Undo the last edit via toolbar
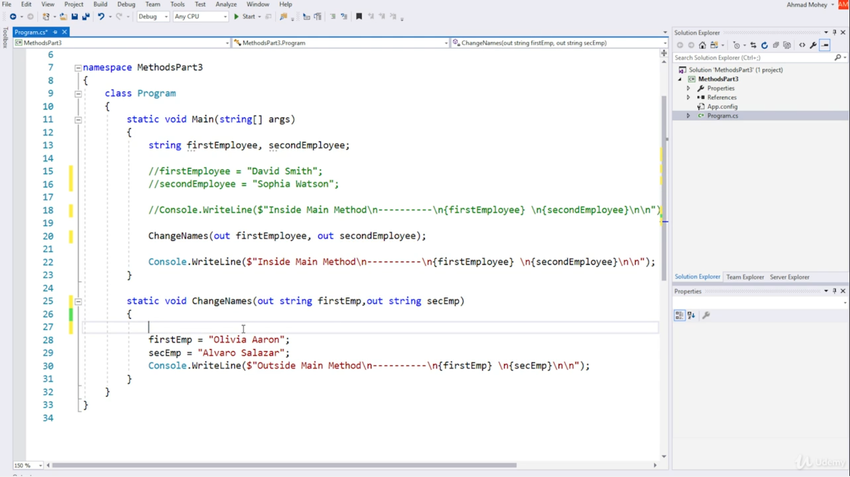This screenshot has width=850, height=477. pos(101,17)
